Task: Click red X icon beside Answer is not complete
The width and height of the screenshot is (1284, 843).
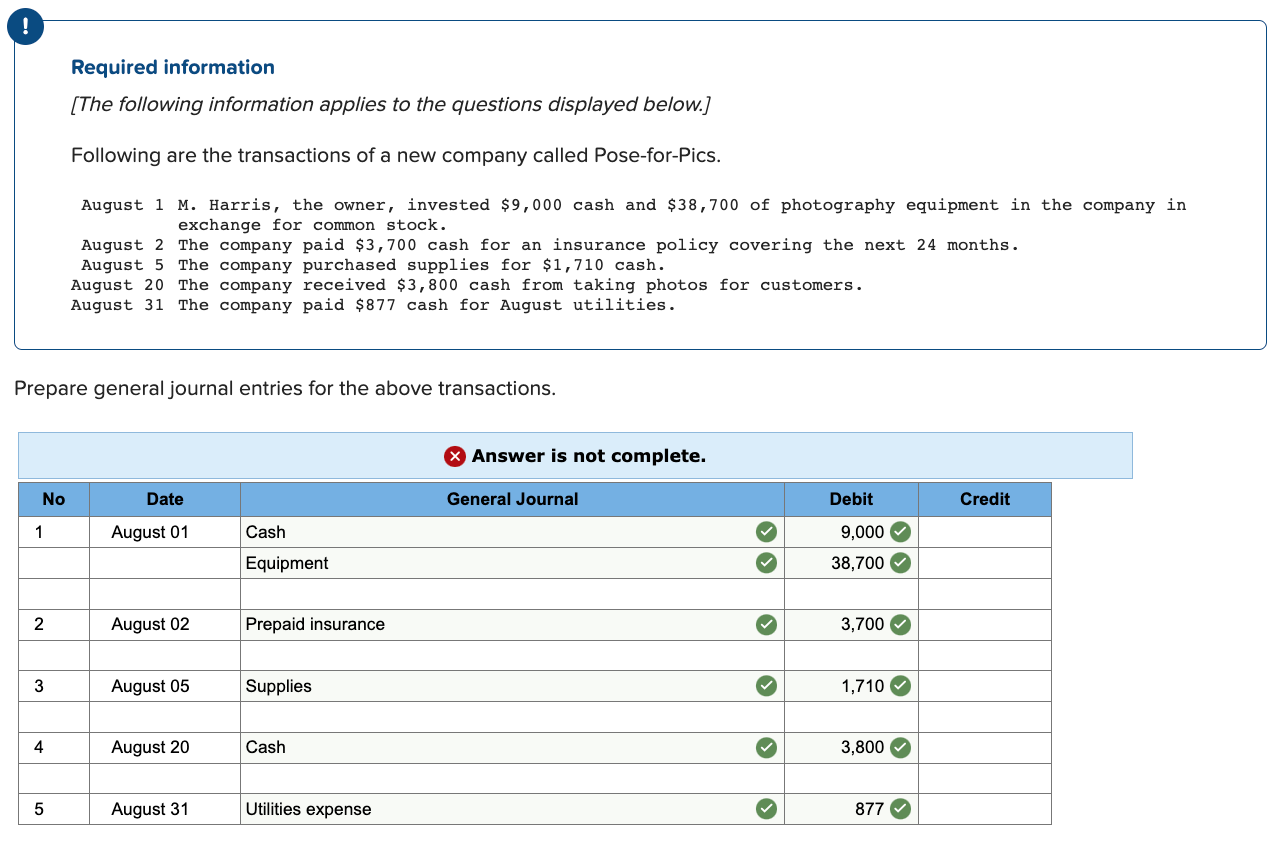Action: point(455,456)
